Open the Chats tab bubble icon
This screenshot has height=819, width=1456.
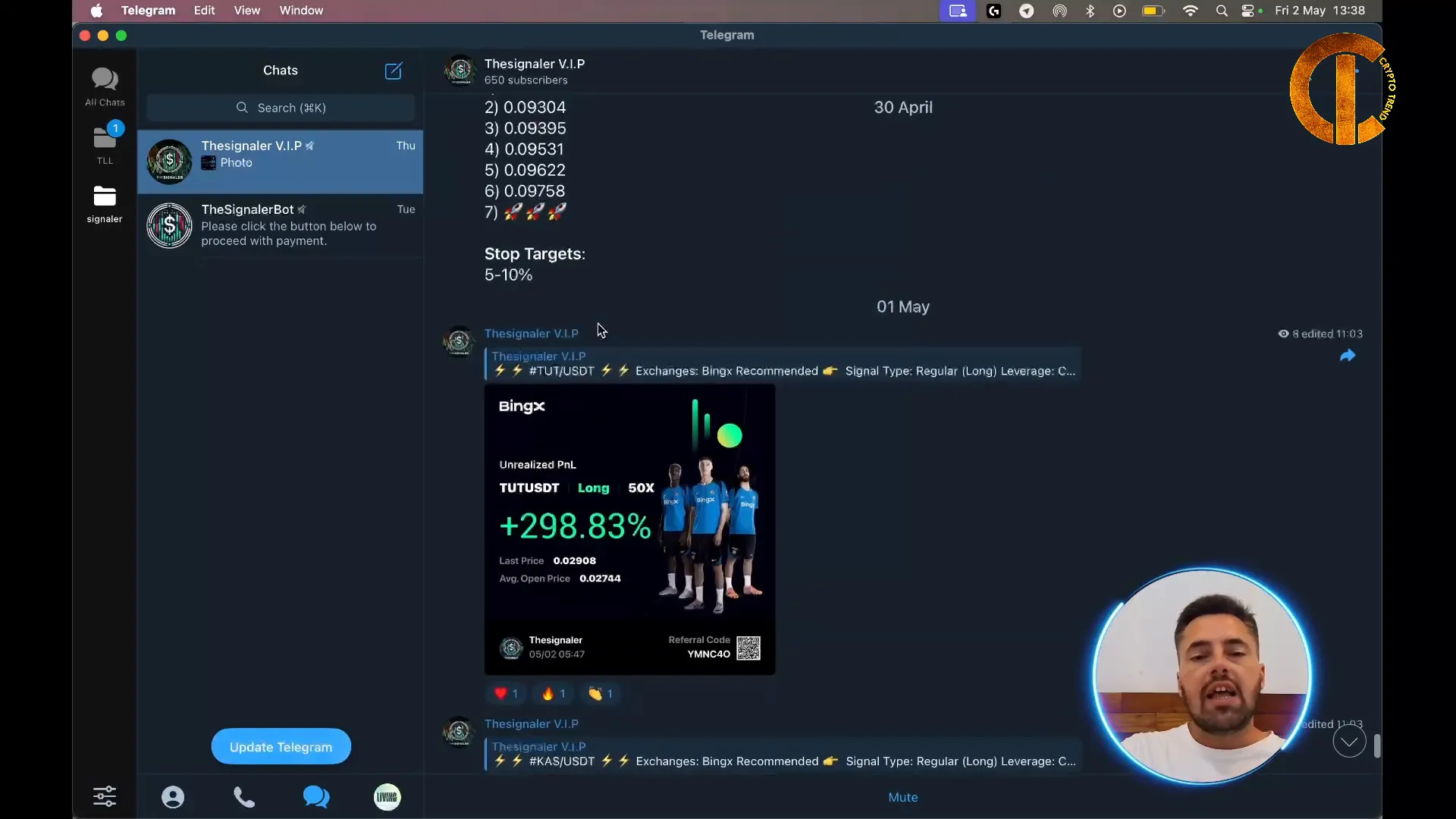coord(316,797)
